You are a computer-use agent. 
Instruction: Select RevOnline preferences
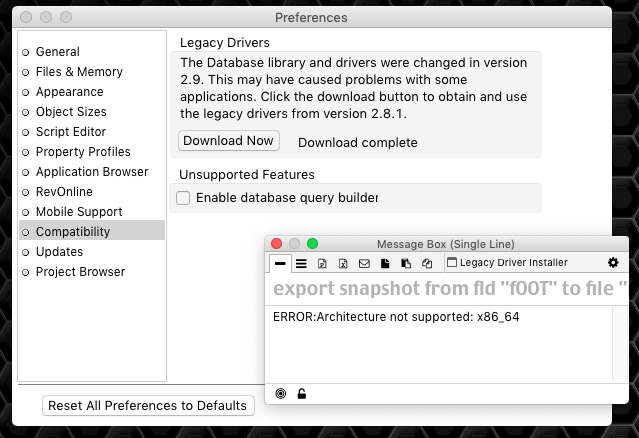92,191
